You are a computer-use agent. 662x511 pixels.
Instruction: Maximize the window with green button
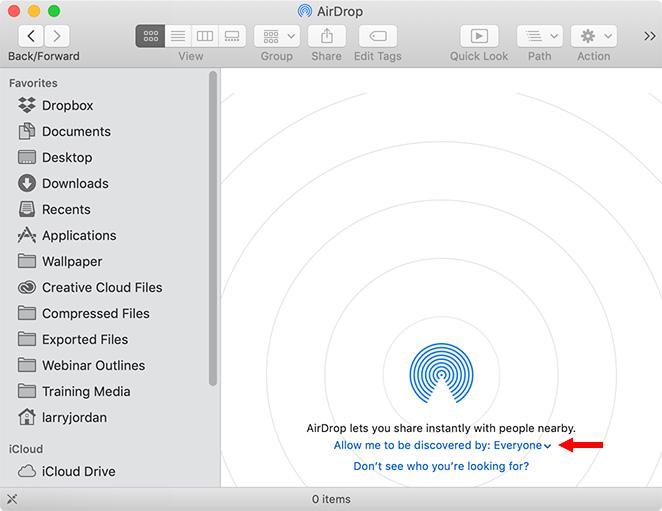click(54, 11)
